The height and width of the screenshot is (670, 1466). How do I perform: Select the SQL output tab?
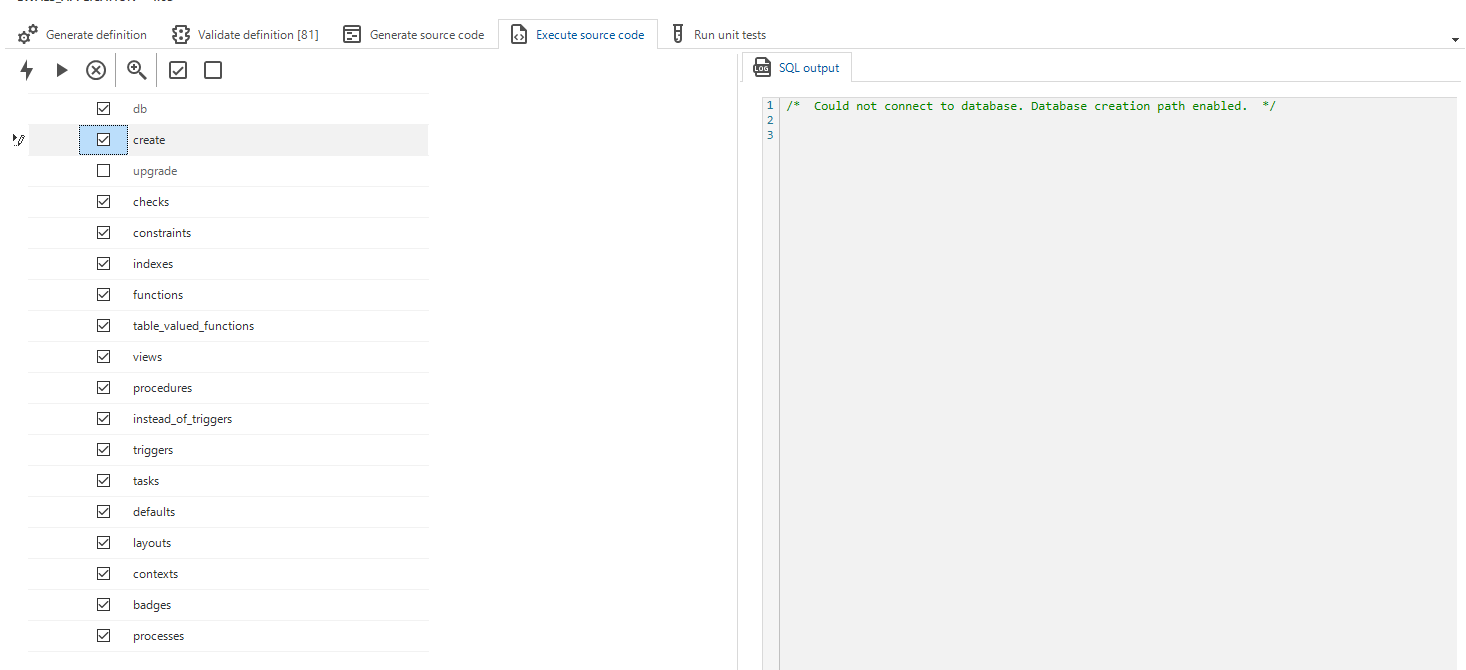pos(797,68)
